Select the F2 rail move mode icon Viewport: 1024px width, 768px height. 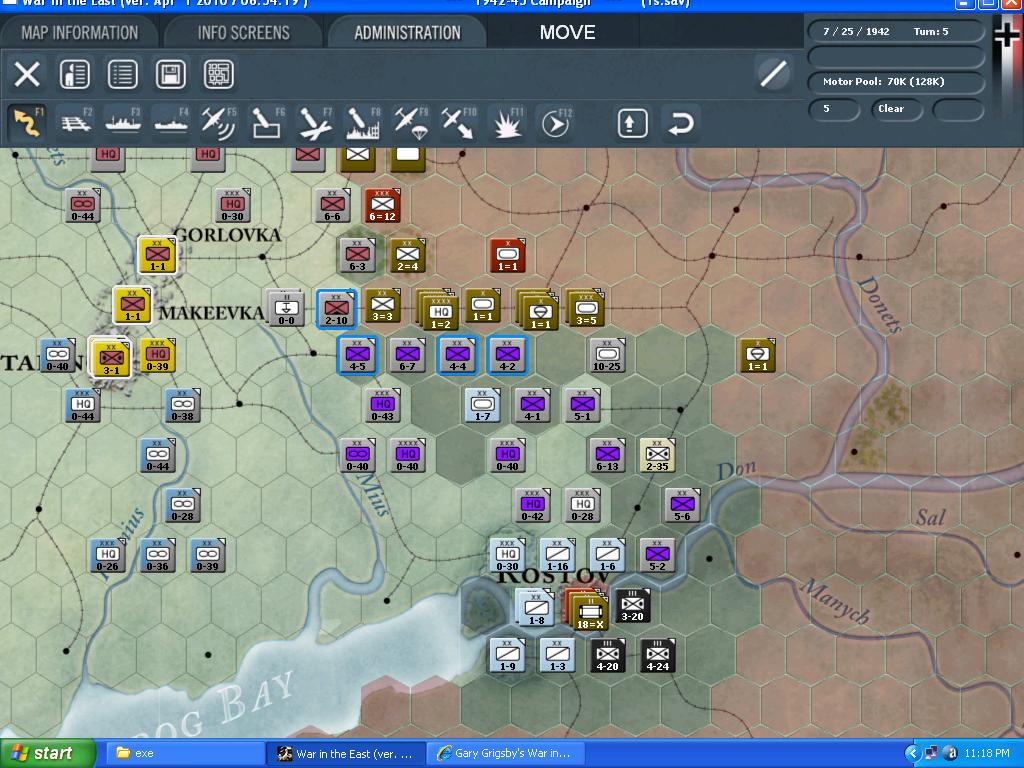tap(75, 123)
